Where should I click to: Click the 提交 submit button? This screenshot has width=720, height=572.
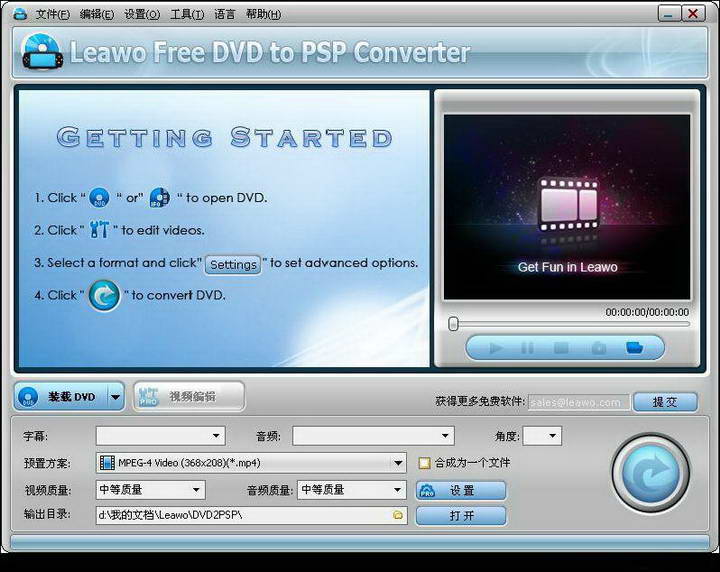(665, 402)
